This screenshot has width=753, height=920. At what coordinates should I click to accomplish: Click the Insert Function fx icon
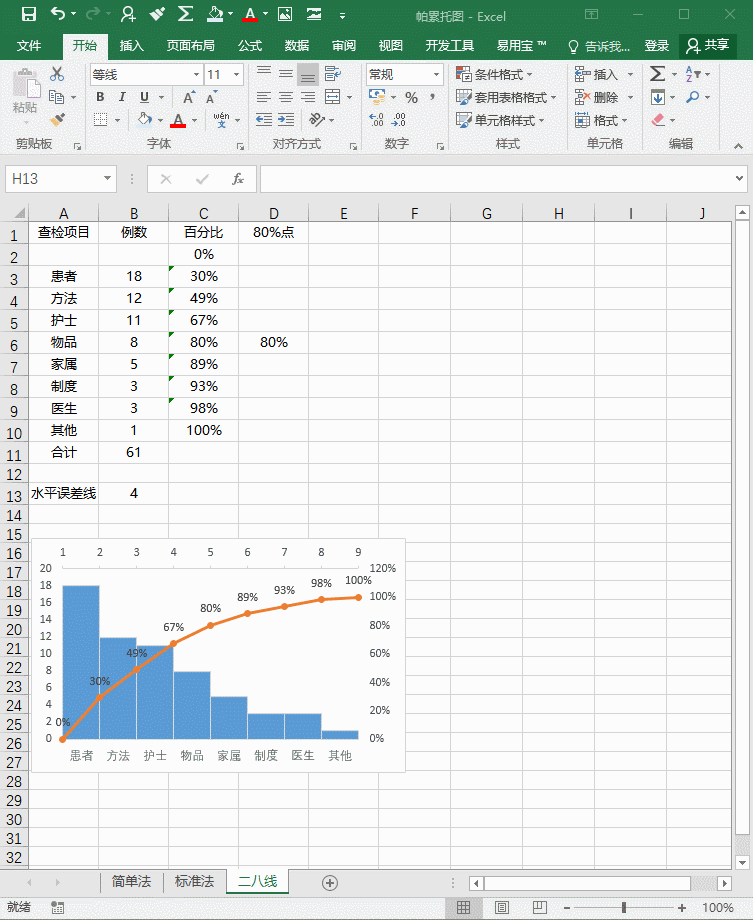coord(238,179)
